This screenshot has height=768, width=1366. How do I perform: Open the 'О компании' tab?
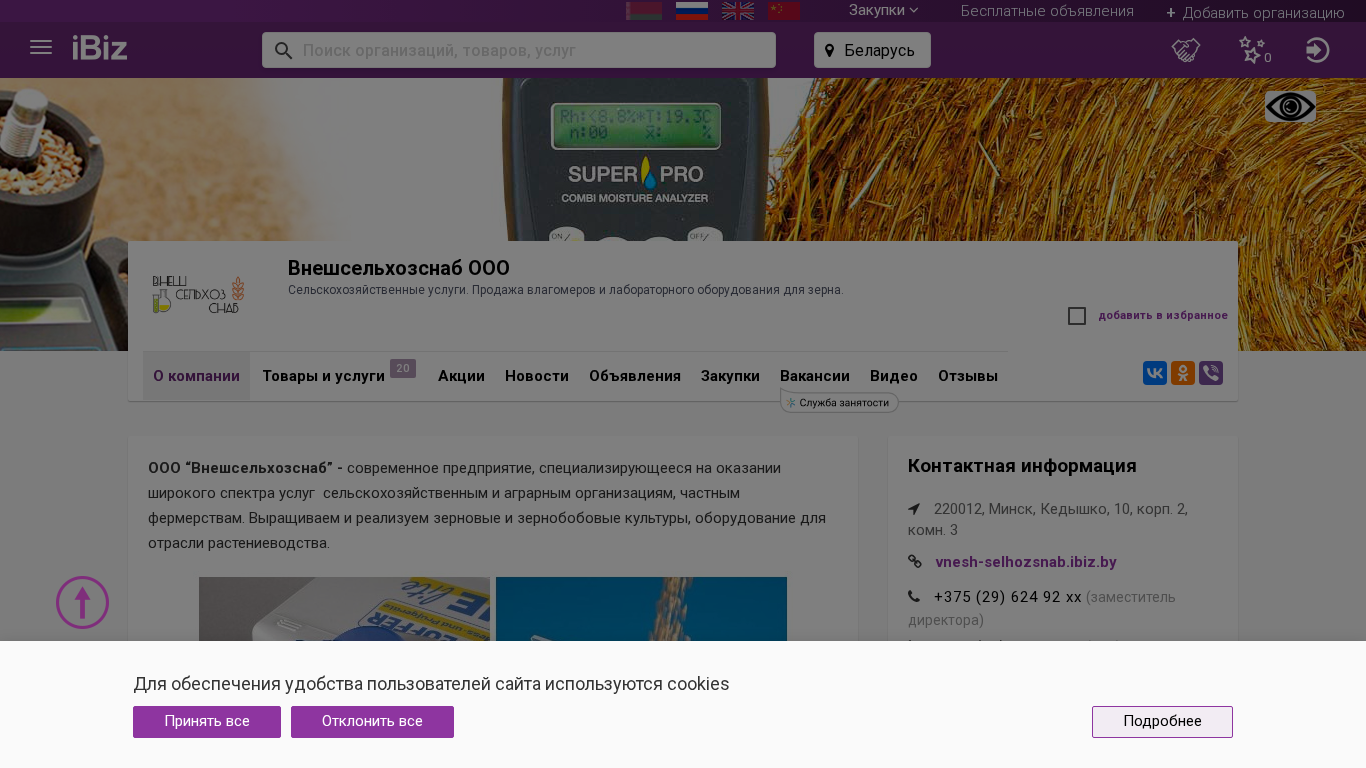(x=196, y=376)
